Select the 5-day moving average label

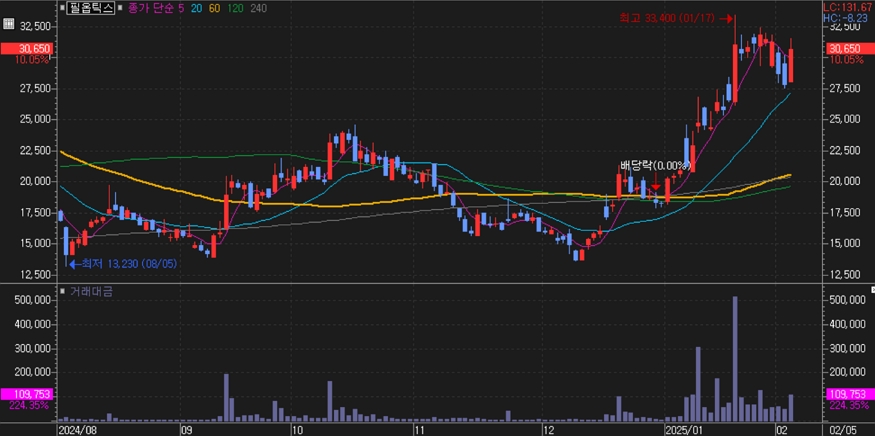point(182,7)
